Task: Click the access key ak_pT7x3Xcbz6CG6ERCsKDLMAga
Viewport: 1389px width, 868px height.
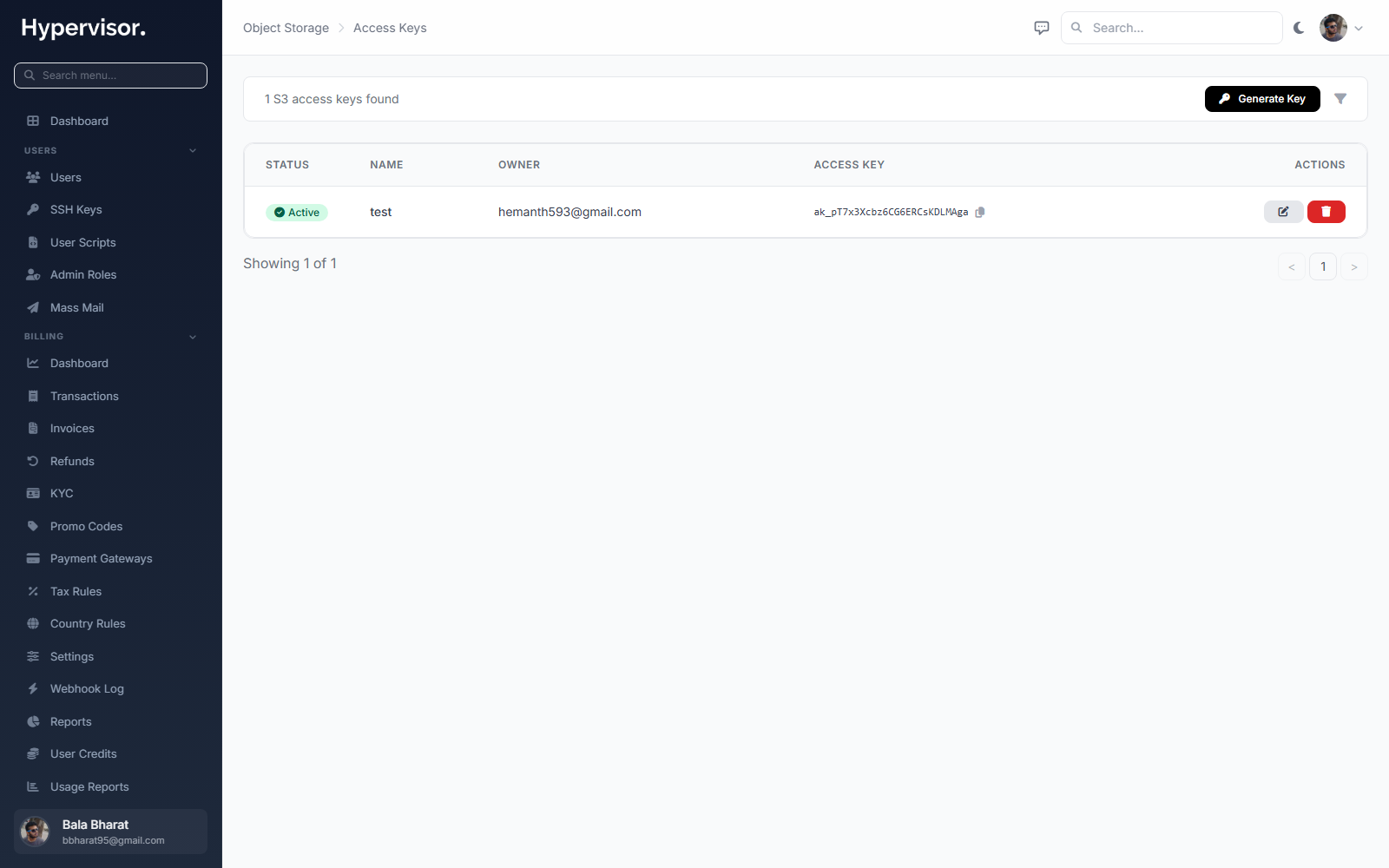Action: point(891,212)
